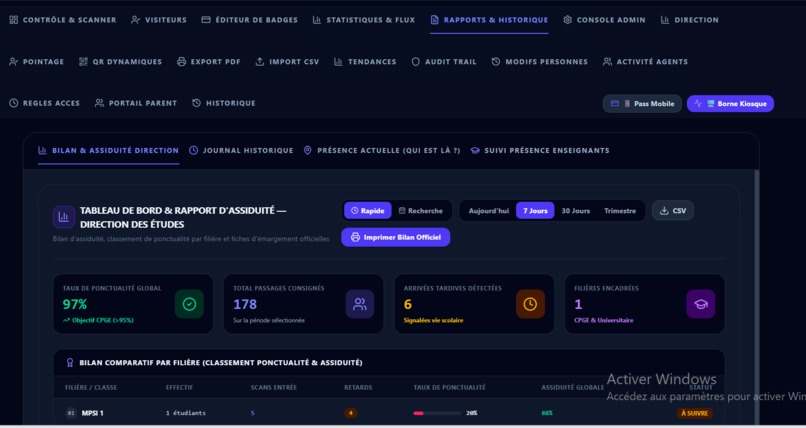
Task: Set period to Trimestre
Action: pos(620,211)
